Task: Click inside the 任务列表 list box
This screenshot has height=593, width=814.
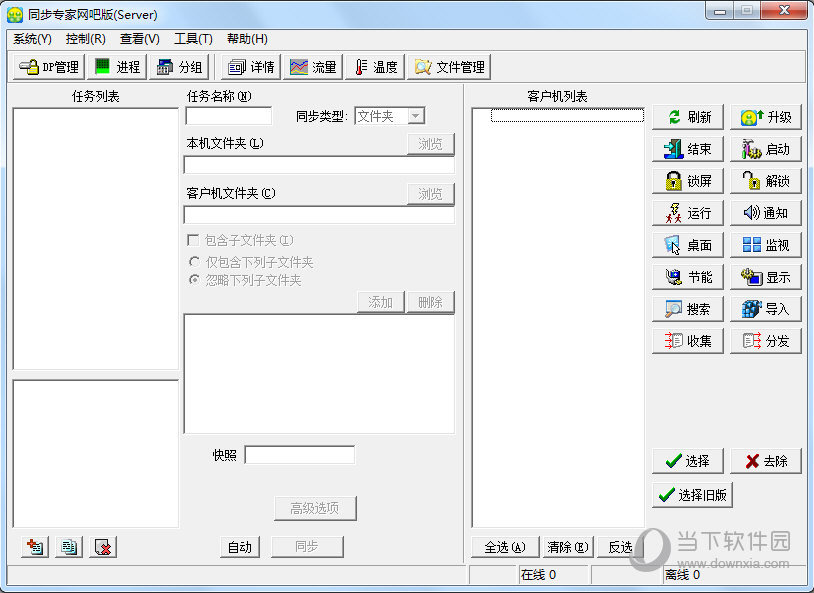Action: point(96,239)
